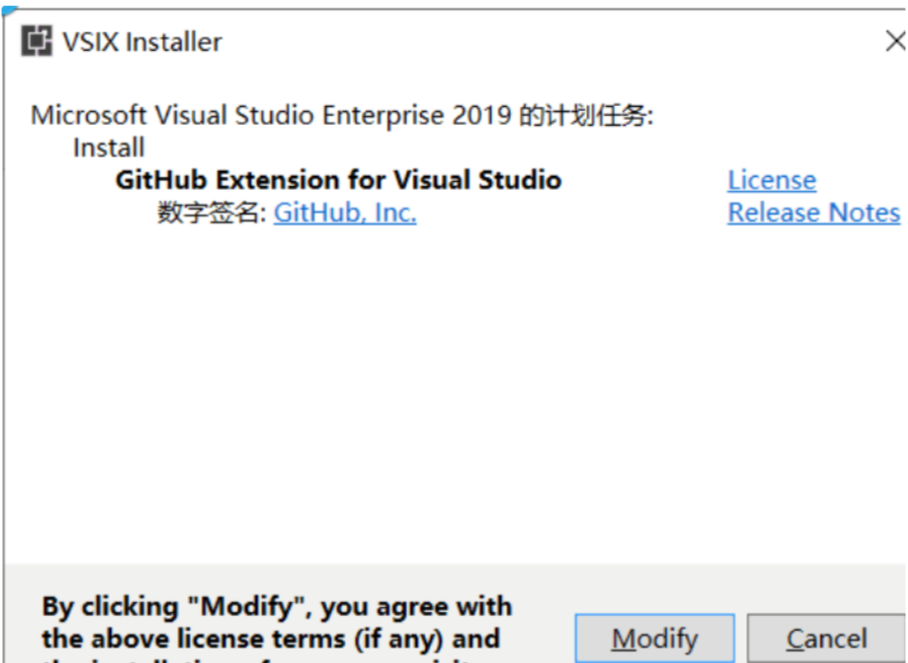Cancel the extension installation
The height and width of the screenshot is (663, 908).
[826, 638]
